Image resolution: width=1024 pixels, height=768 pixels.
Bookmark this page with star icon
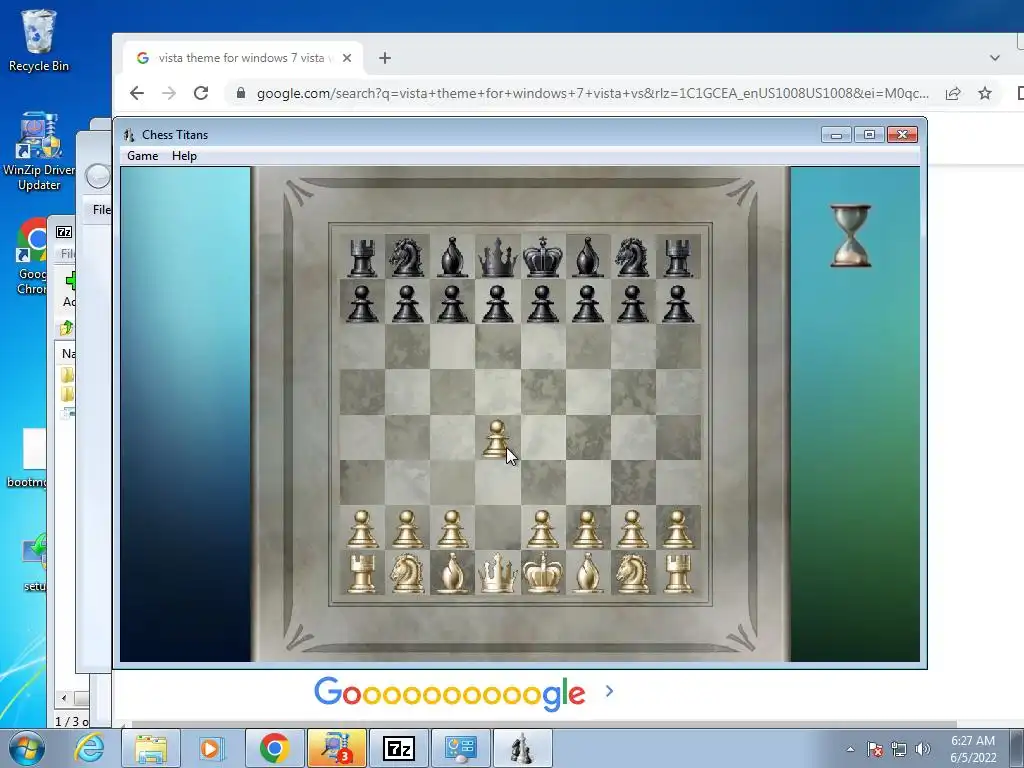tap(985, 93)
